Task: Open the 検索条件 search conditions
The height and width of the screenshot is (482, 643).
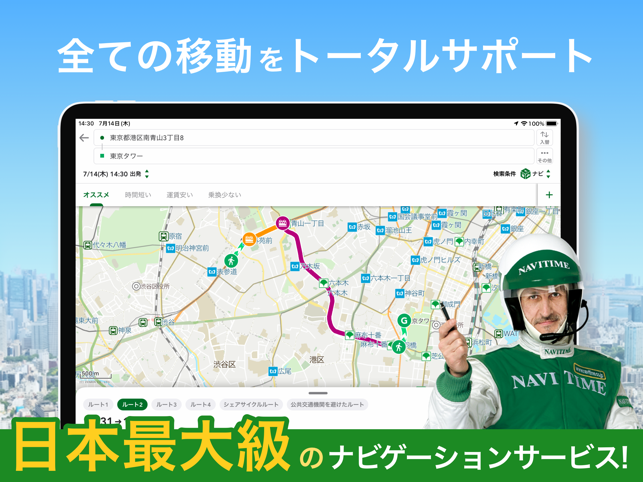Action: (504, 174)
